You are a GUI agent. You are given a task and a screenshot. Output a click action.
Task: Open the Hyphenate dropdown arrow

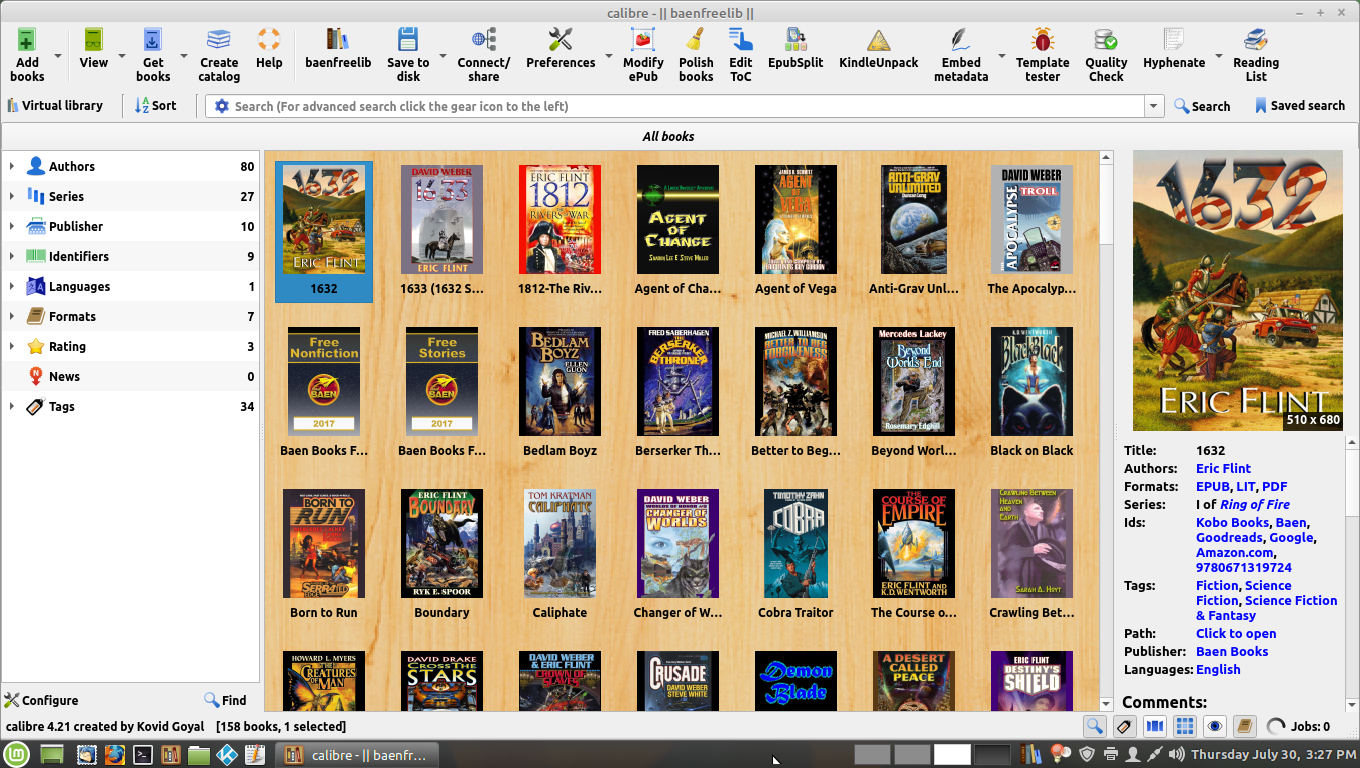point(1218,55)
